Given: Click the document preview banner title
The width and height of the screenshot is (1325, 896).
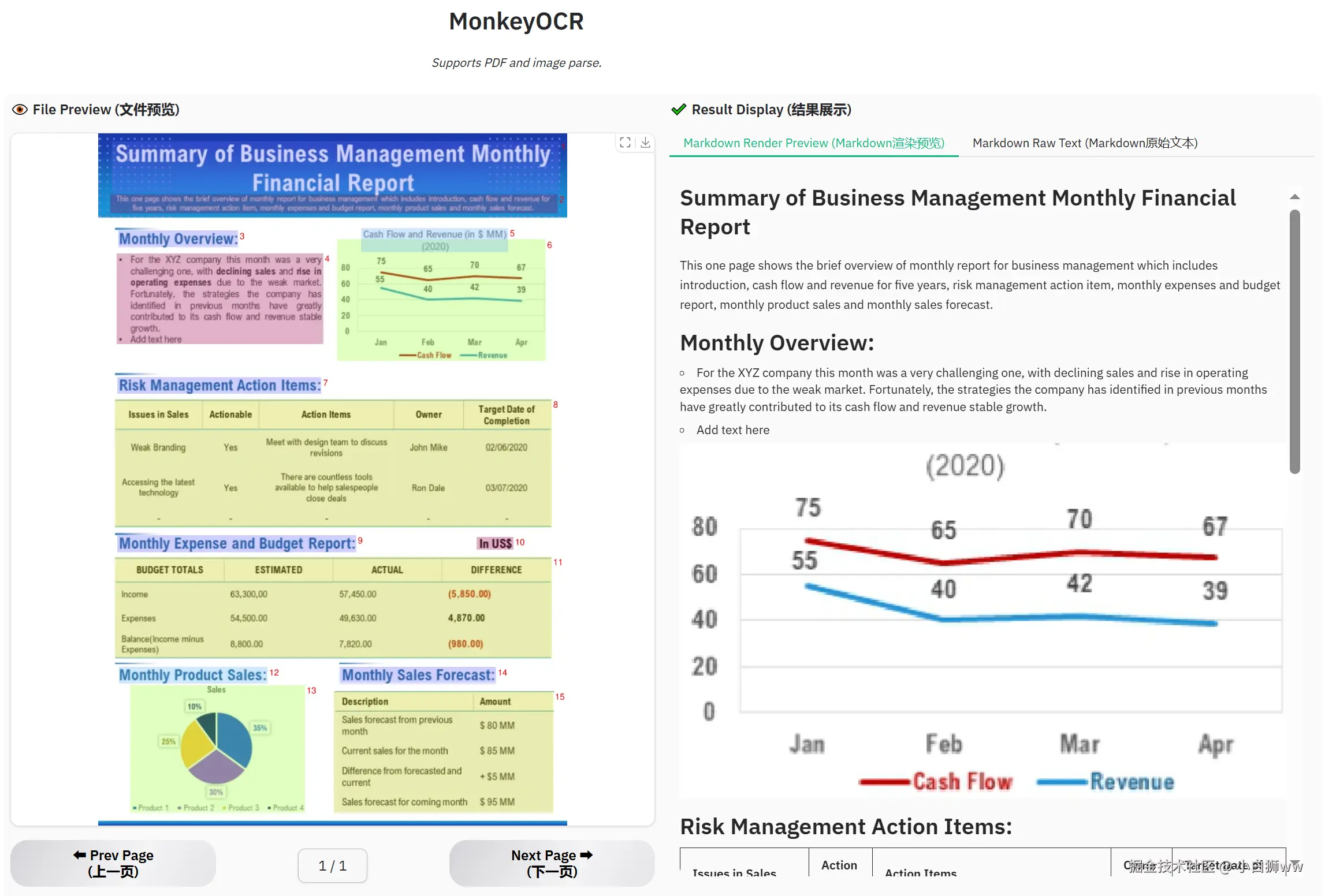Looking at the screenshot, I should [x=333, y=167].
